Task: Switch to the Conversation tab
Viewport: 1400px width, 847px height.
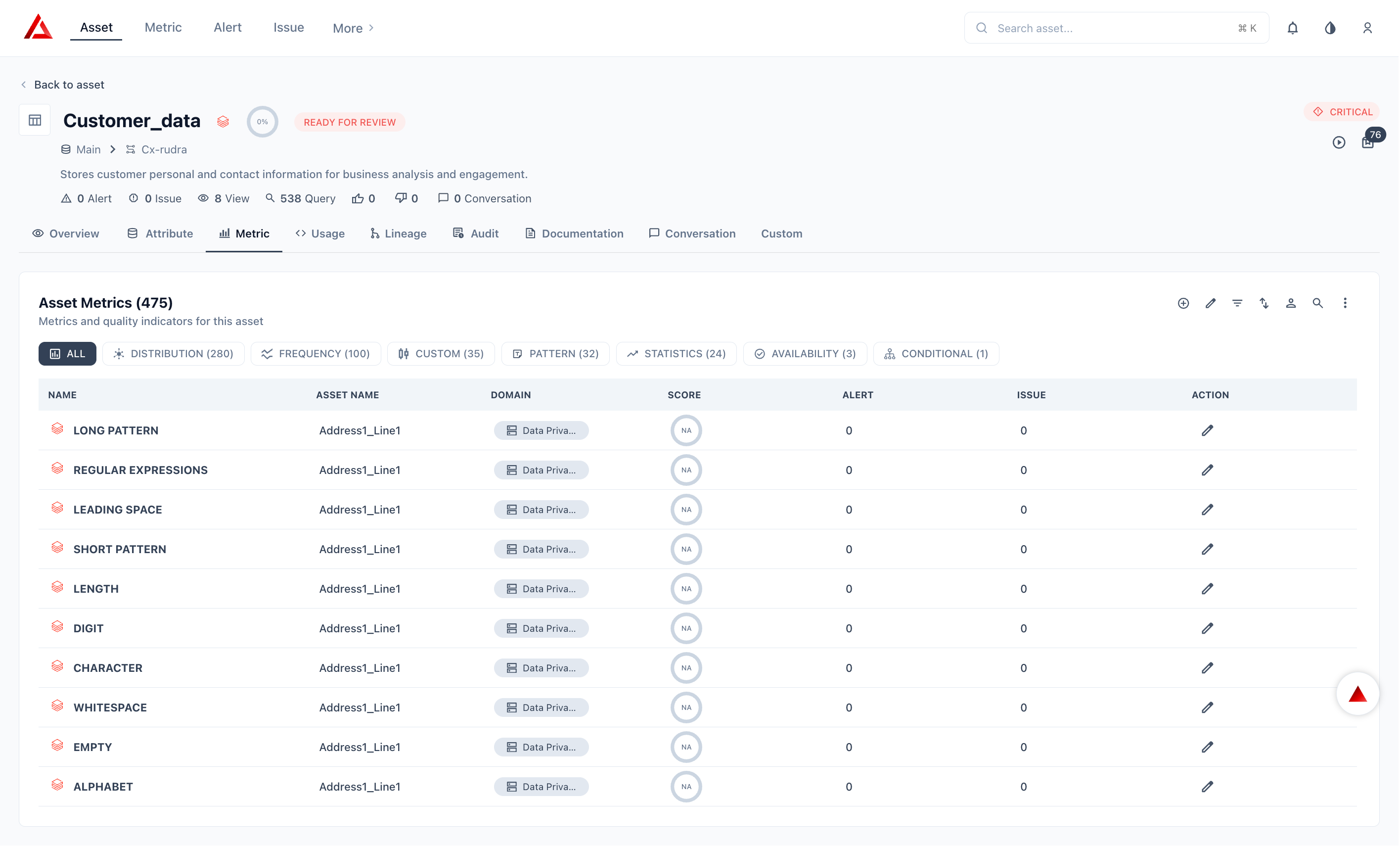Action: pyautogui.click(x=693, y=234)
